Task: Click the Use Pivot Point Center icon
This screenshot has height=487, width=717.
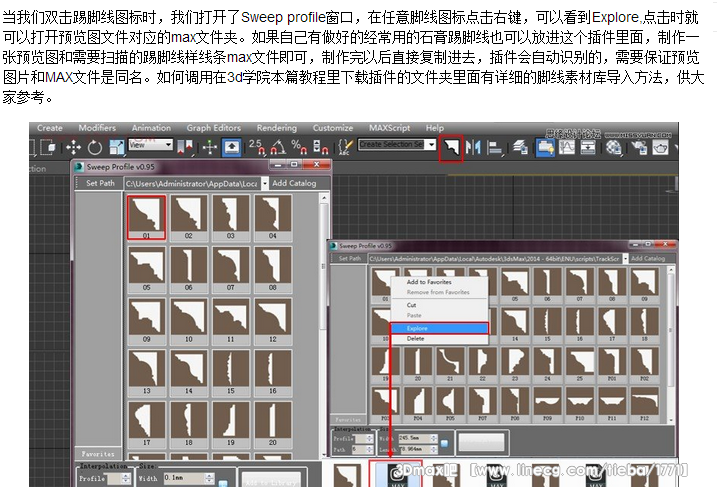Action: click(185, 147)
